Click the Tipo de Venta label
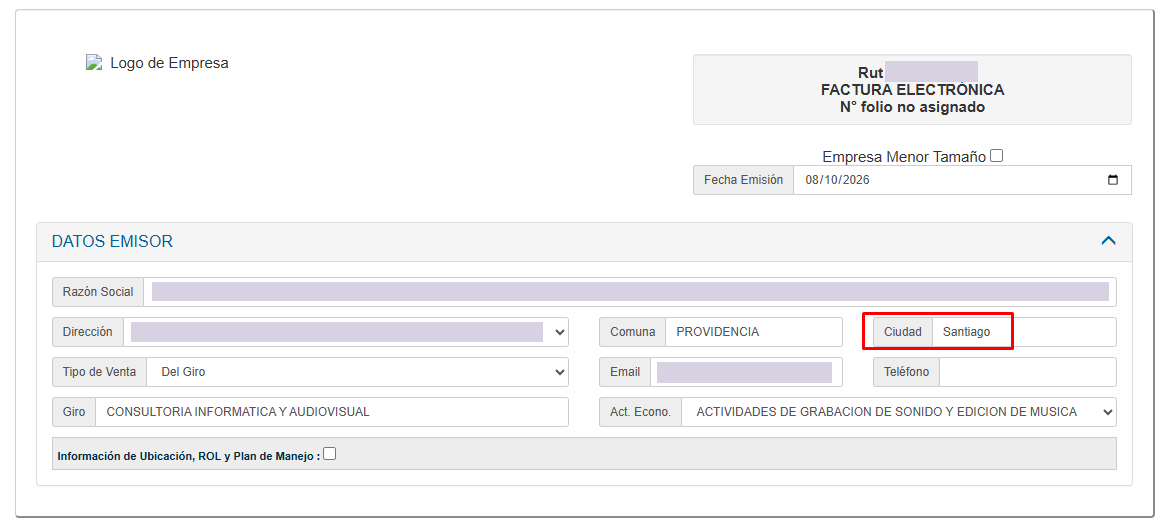Viewport: 1171px width, 524px height. pos(99,372)
